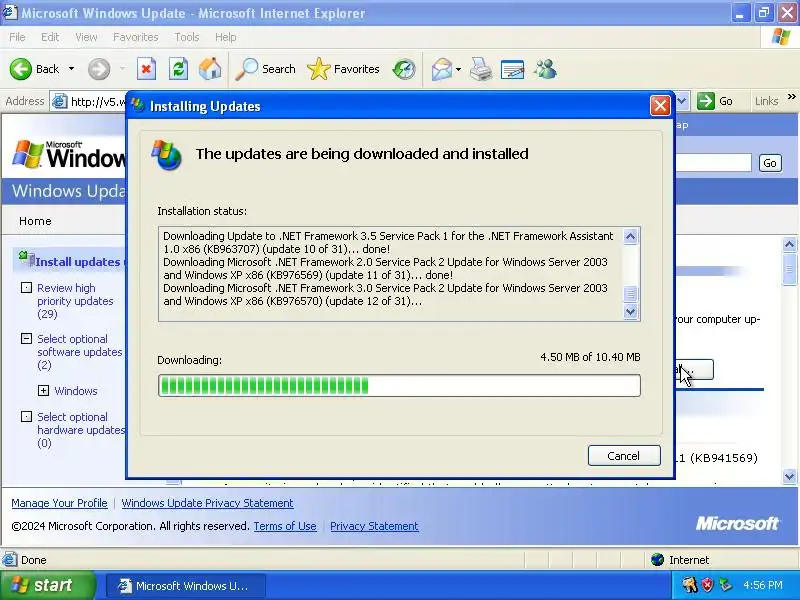The image size is (800, 600).
Task: Click the review high priority tree box
Action: click(26, 288)
